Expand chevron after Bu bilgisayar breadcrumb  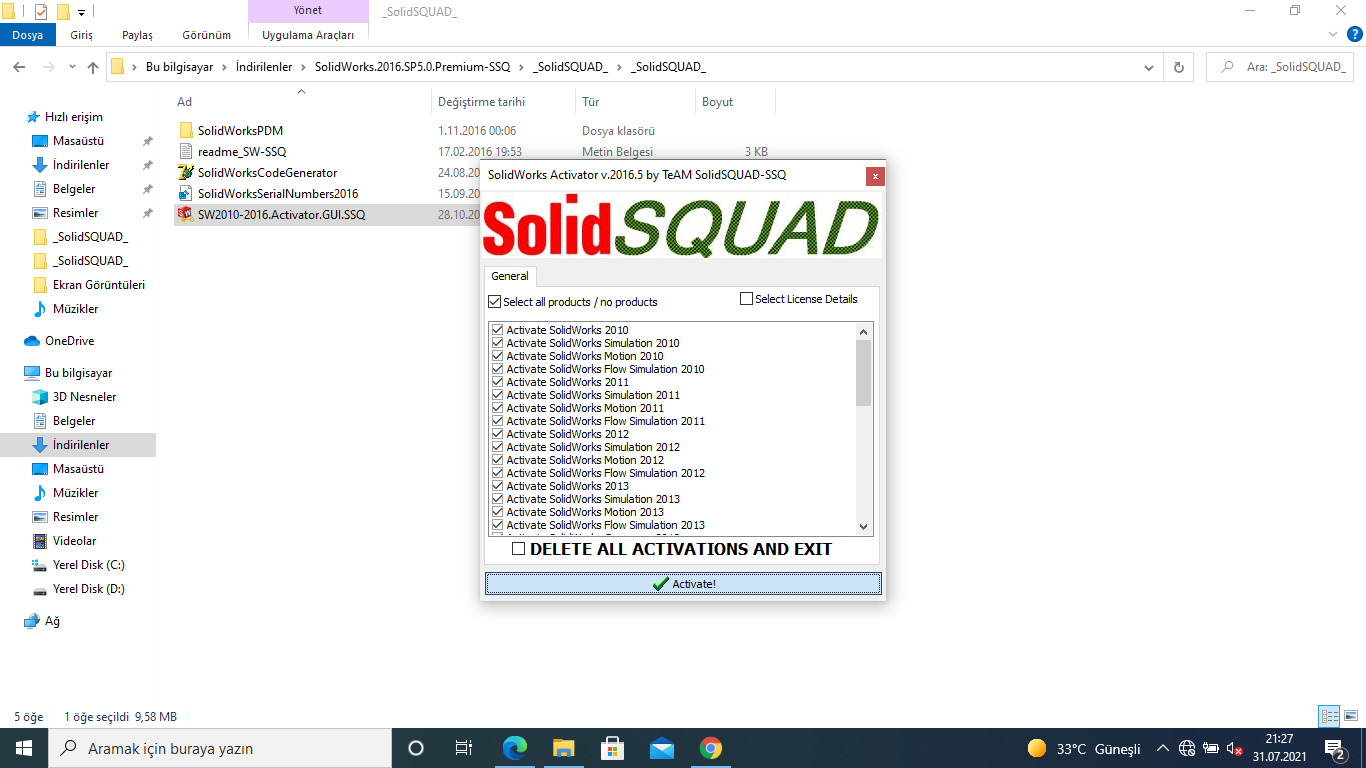coord(226,67)
